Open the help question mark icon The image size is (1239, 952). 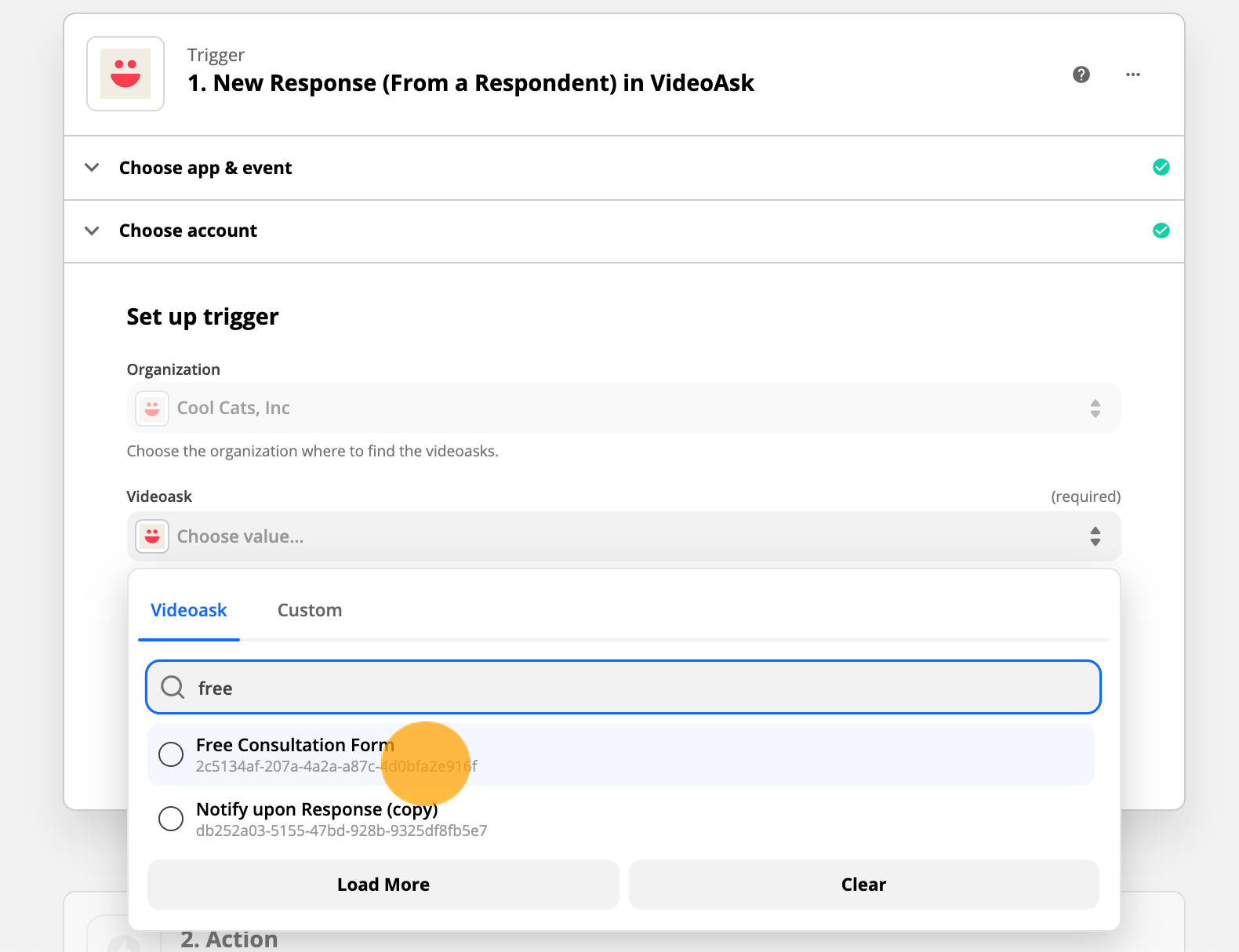(x=1081, y=74)
